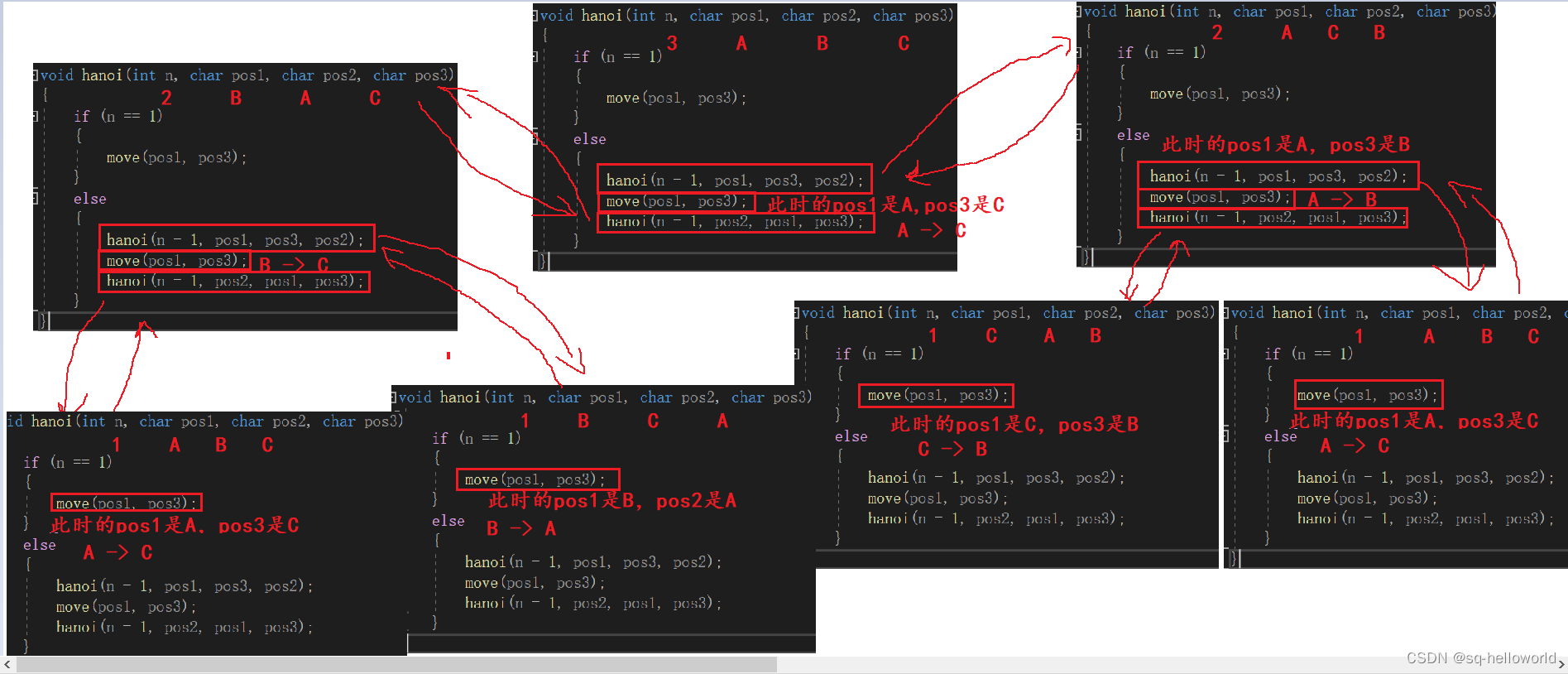This screenshot has height=674, width=1568.
Task: Click the horizontal scrollbar's right arrow
Action: 1561,665
